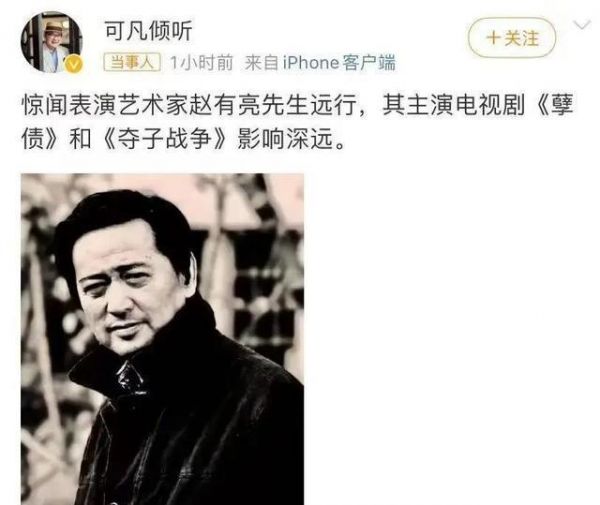Viewport: 600px width, 505px height.
Task: Click the title 《夺子战争》 in the post
Action: [165, 138]
